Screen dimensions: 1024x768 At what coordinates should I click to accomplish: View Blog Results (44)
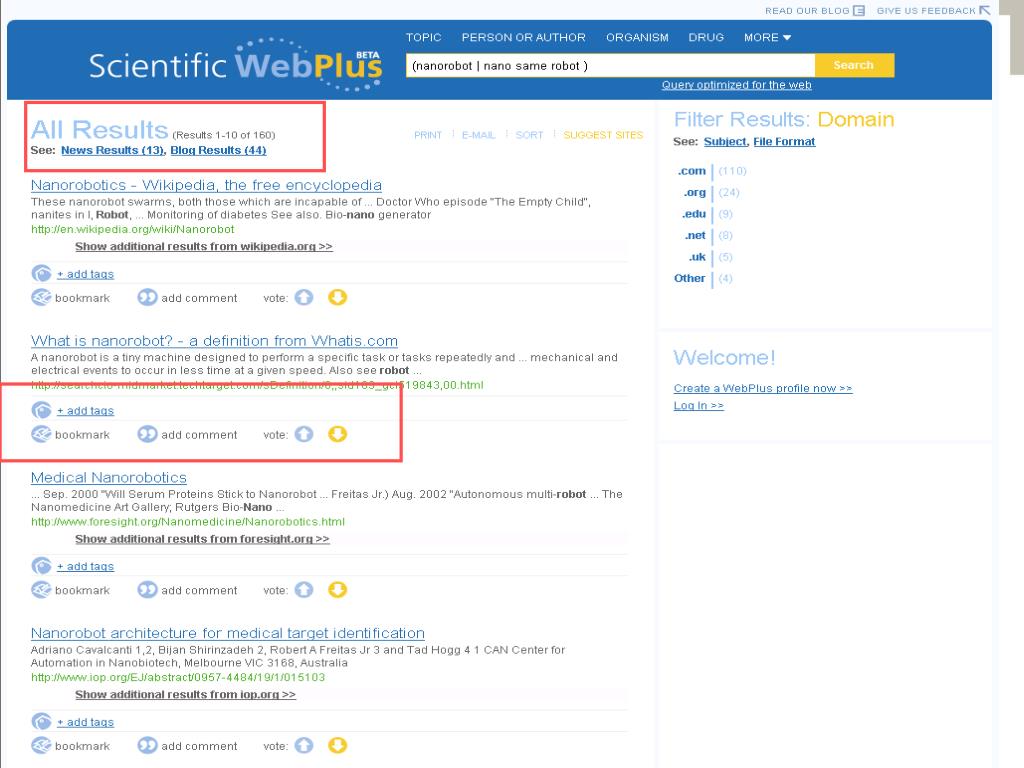click(218, 150)
